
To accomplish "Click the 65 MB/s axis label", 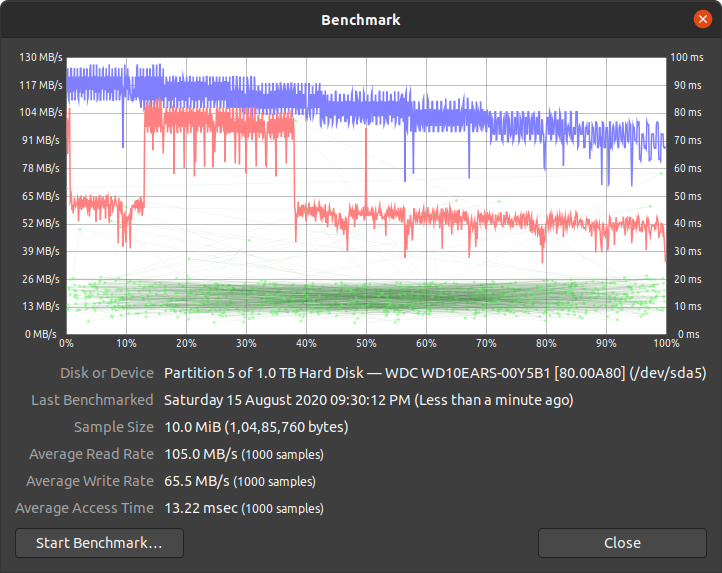I will click(x=41, y=196).
